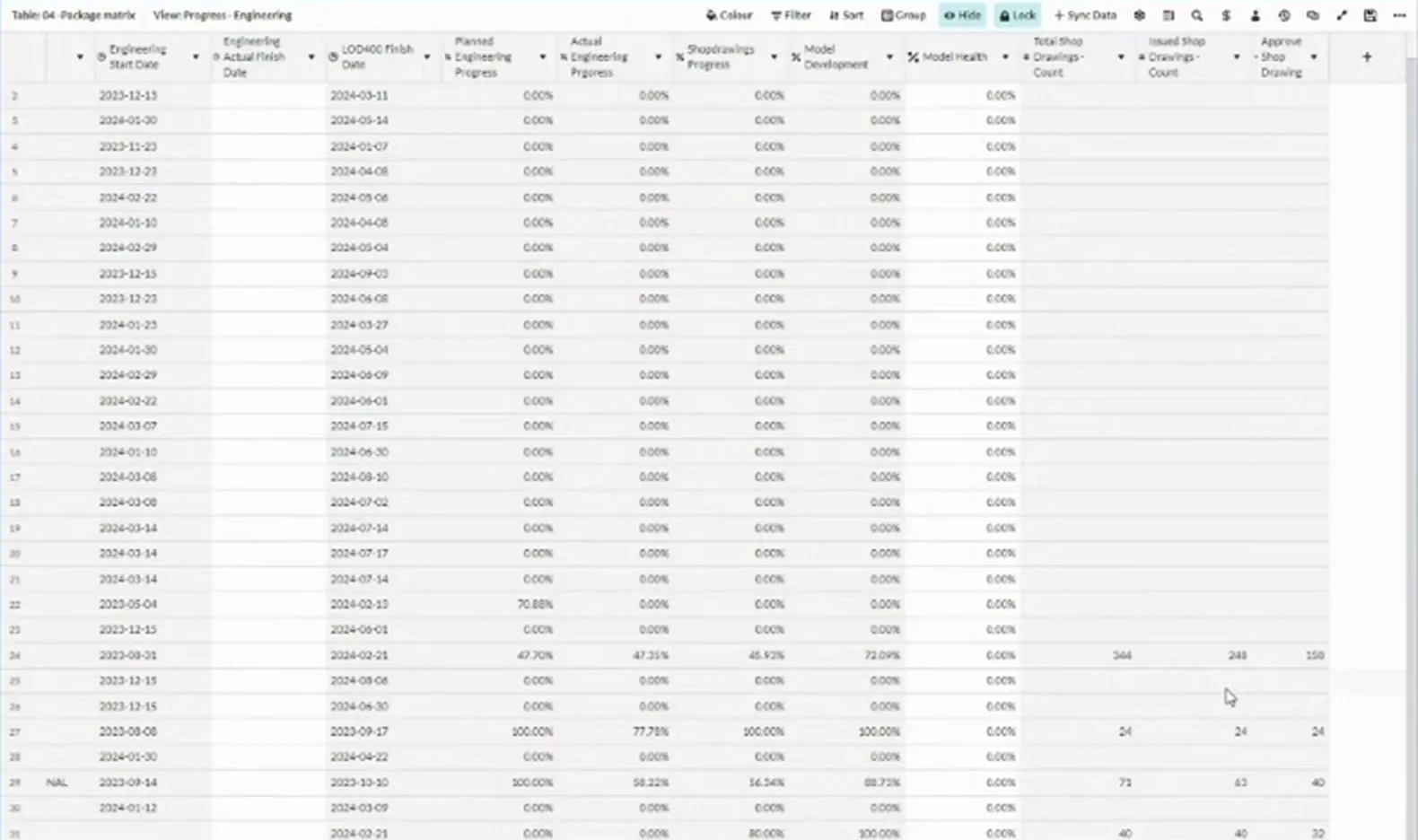Image resolution: width=1418 pixels, height=840 pixels.
Task: Open the first narrow column's dropdown arrow
Action: [x=80, y=57]
